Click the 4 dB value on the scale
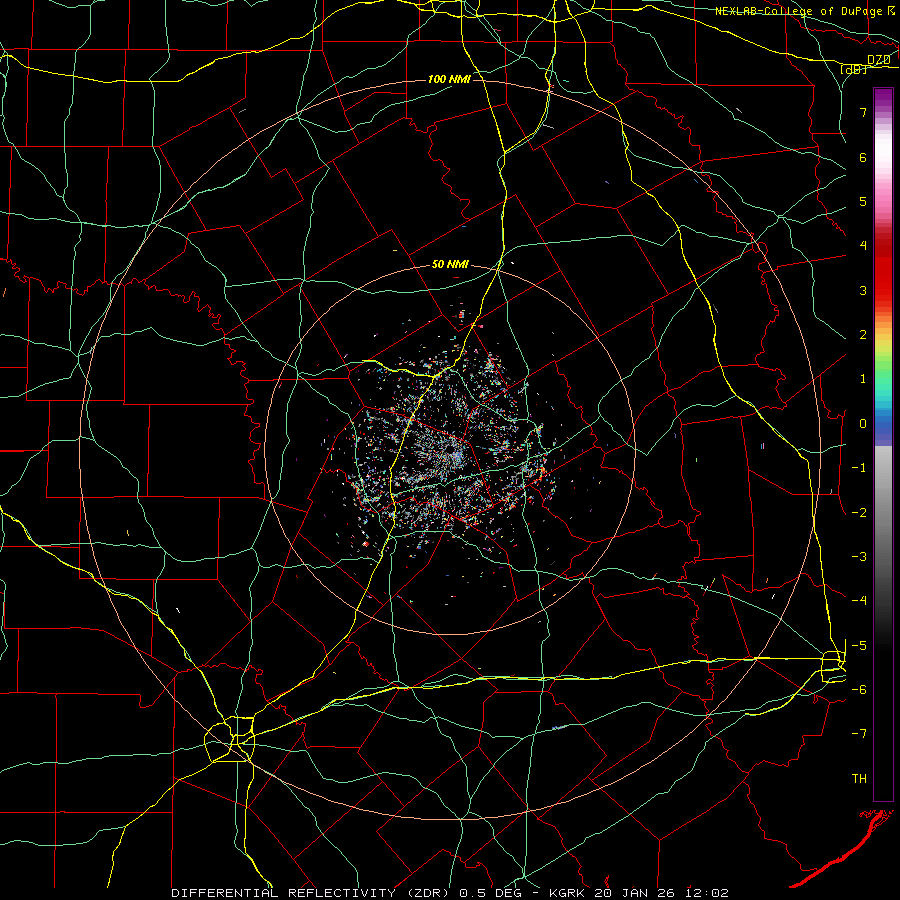The image size is (900, 900). [863, 246]
